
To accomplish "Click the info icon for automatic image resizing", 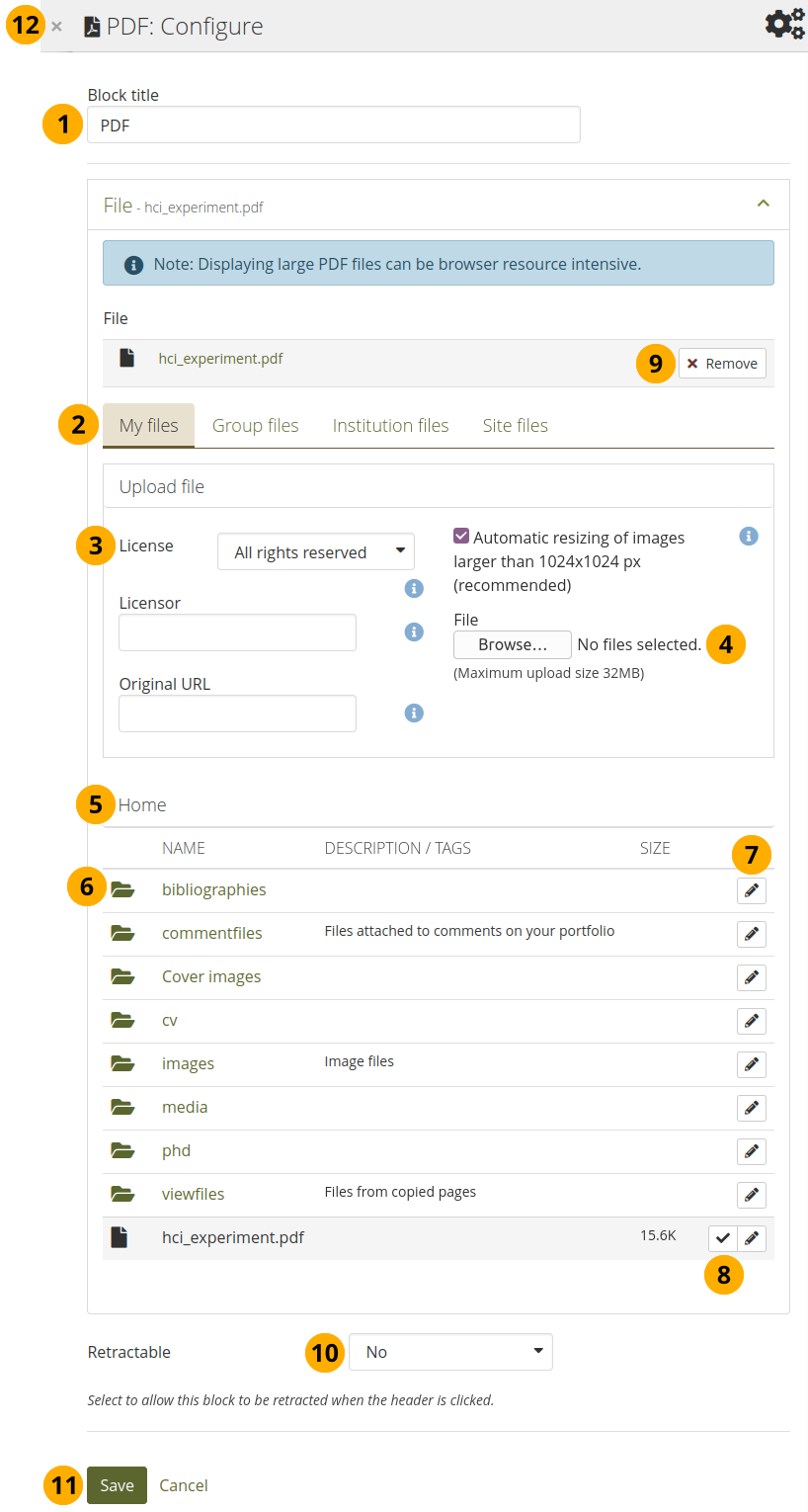I will 749,537.
